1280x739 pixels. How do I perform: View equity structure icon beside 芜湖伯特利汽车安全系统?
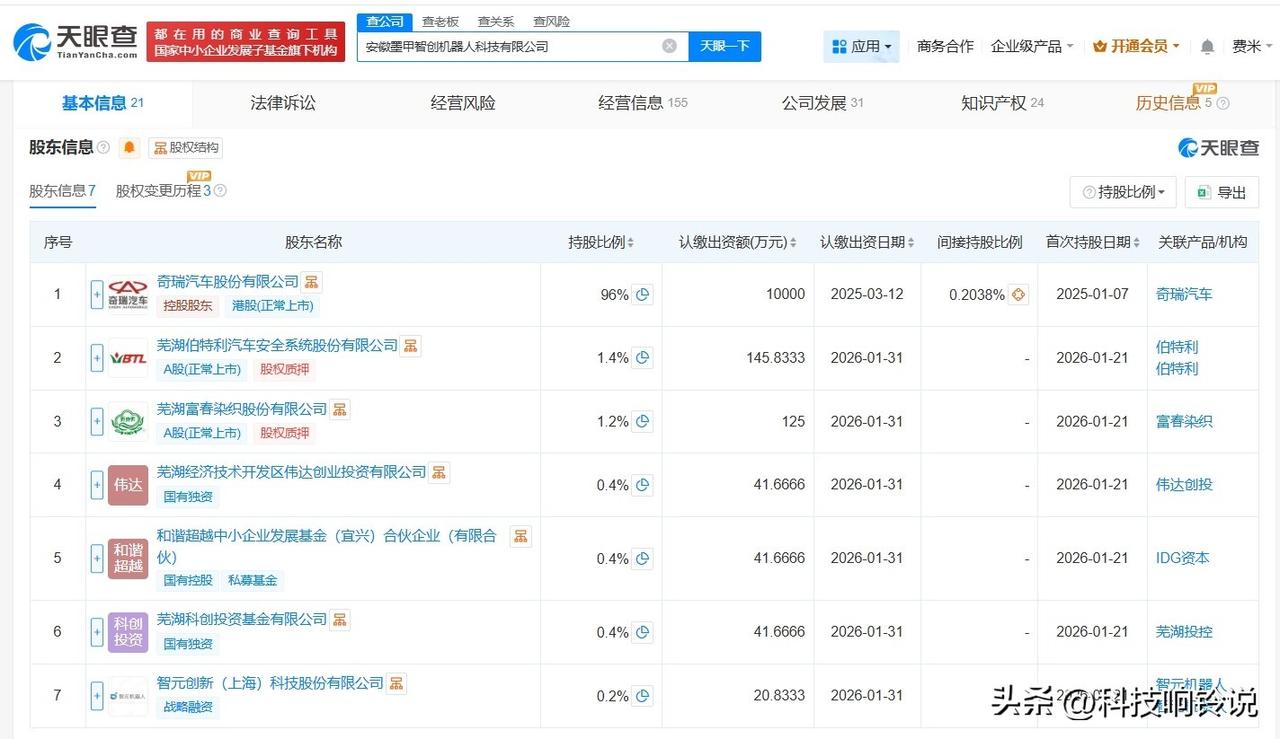(410, 346)
